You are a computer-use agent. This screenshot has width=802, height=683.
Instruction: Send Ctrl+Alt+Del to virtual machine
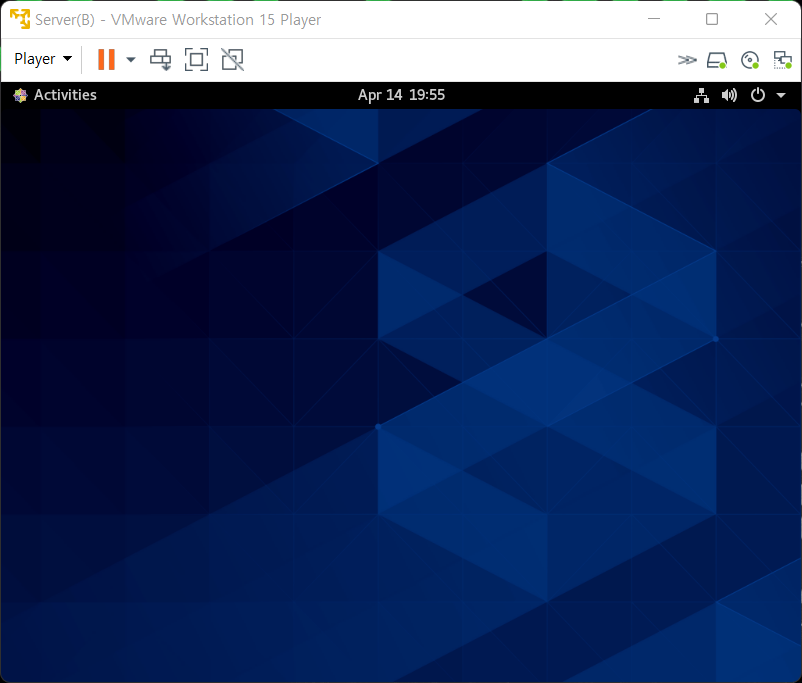(161, 59)
